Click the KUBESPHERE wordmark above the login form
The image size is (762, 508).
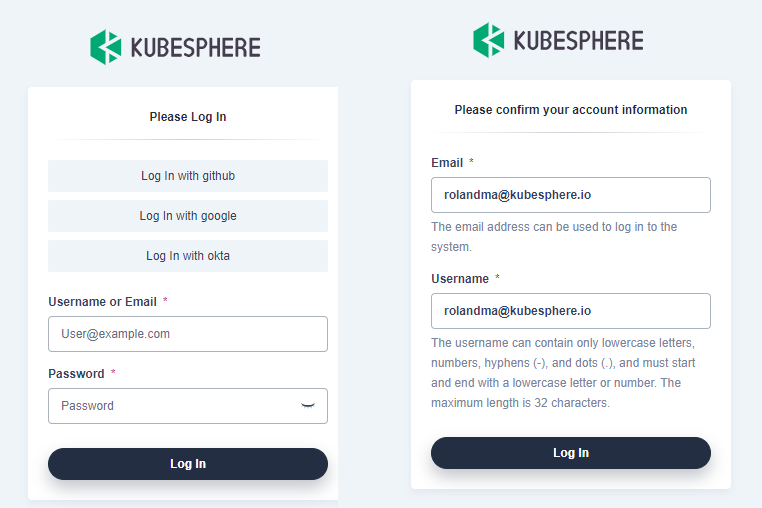point(195,47)
